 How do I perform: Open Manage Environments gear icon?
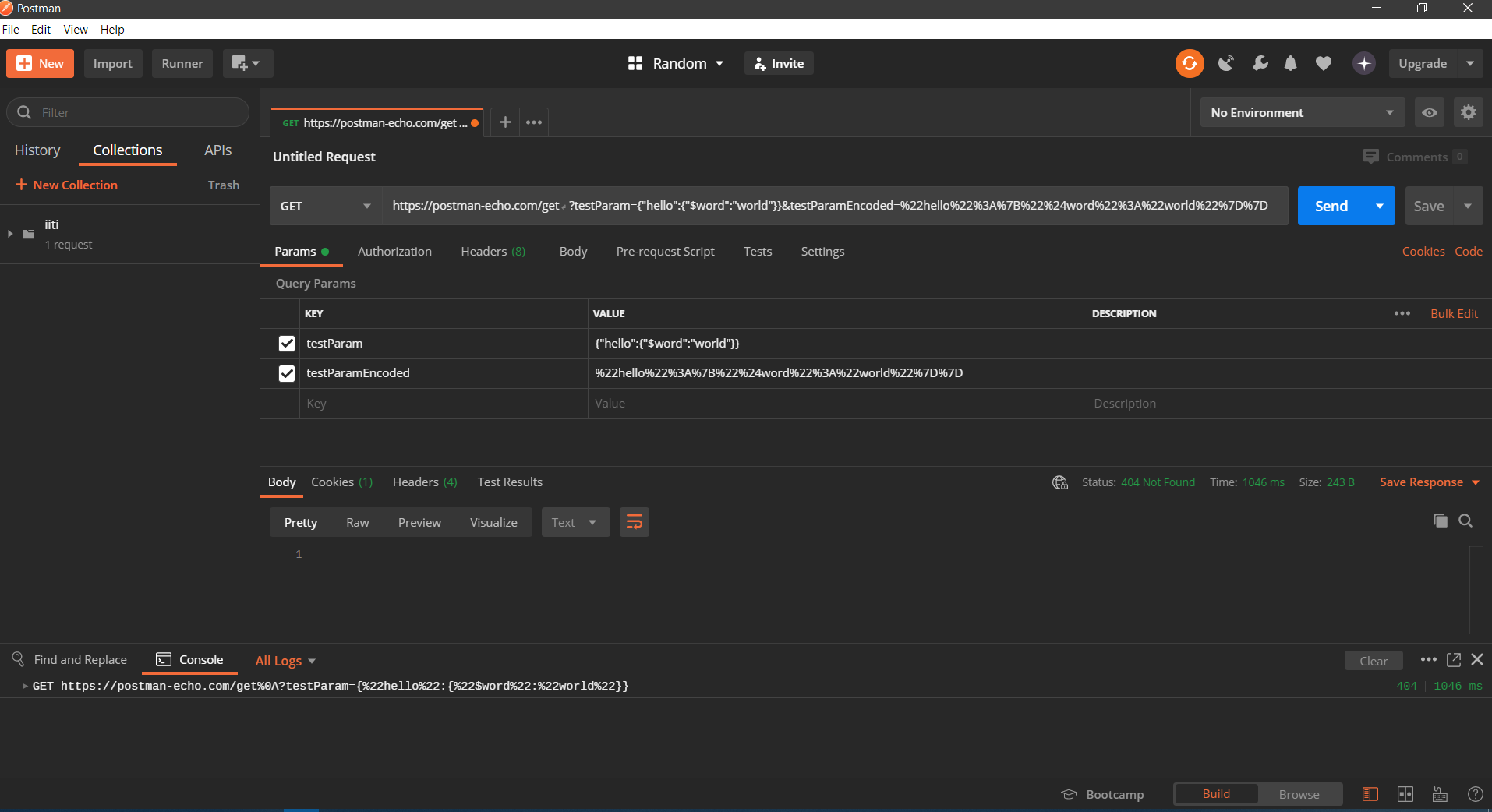[x=1469, y=112]
